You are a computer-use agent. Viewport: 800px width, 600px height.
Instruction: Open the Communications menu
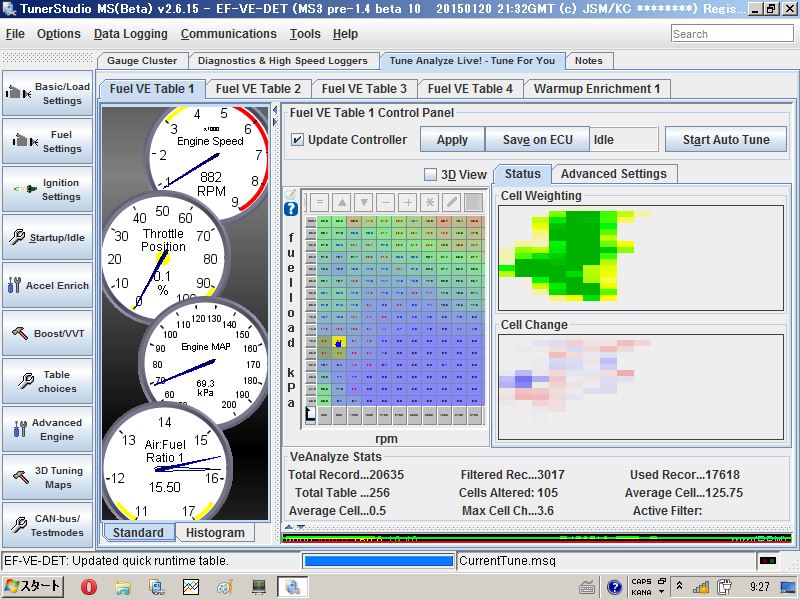[x=229, y=34]
